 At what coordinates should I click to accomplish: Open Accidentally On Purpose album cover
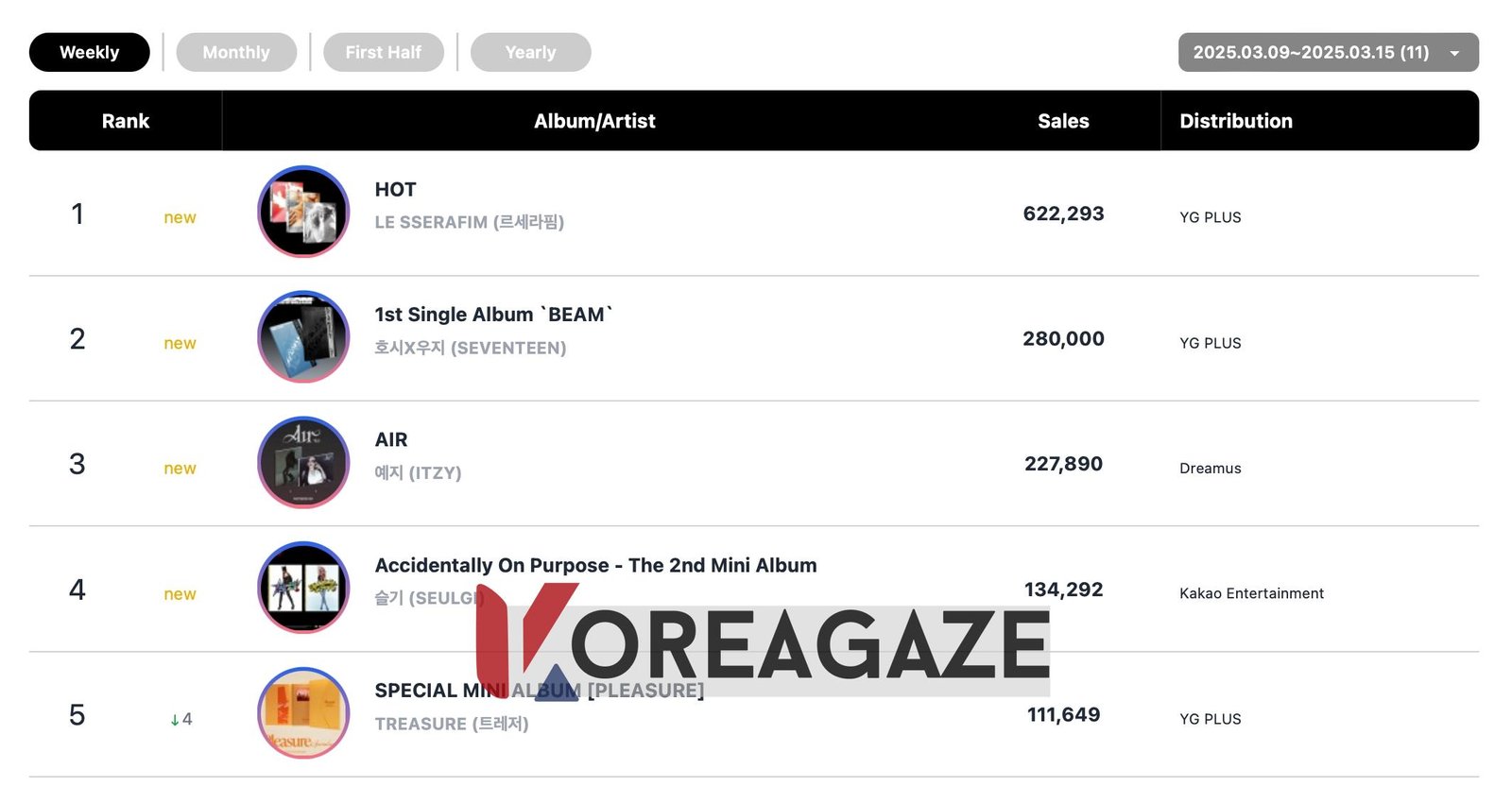tap(303, 588)
